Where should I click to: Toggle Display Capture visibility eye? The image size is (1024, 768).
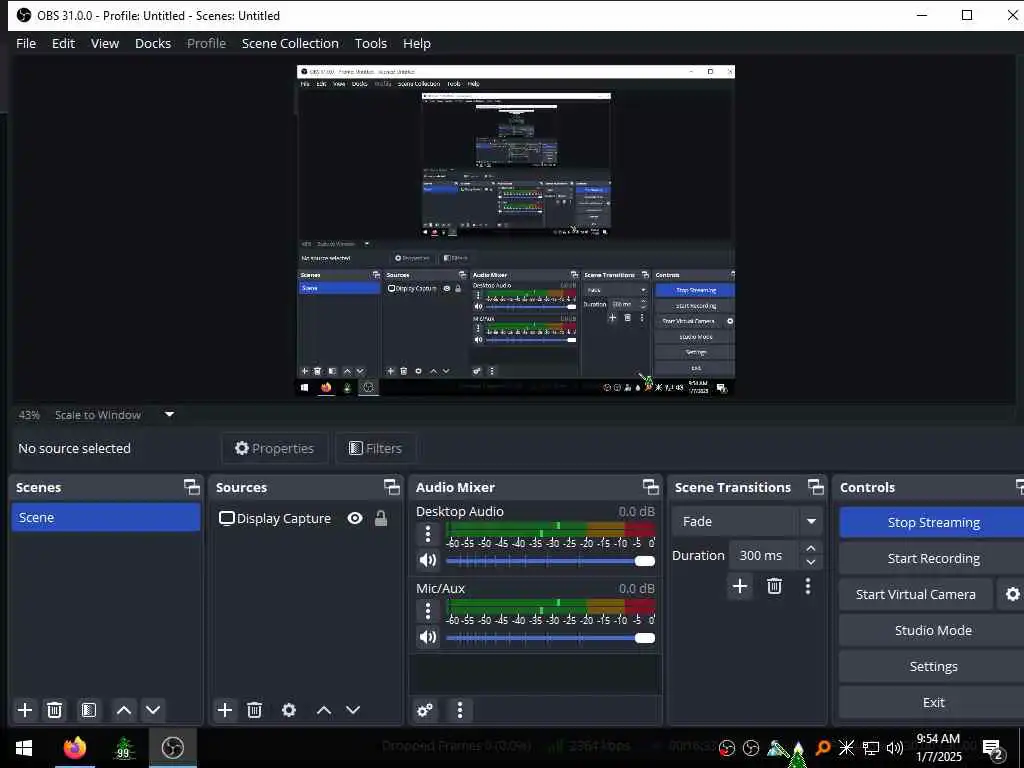(x=355, y=518)
